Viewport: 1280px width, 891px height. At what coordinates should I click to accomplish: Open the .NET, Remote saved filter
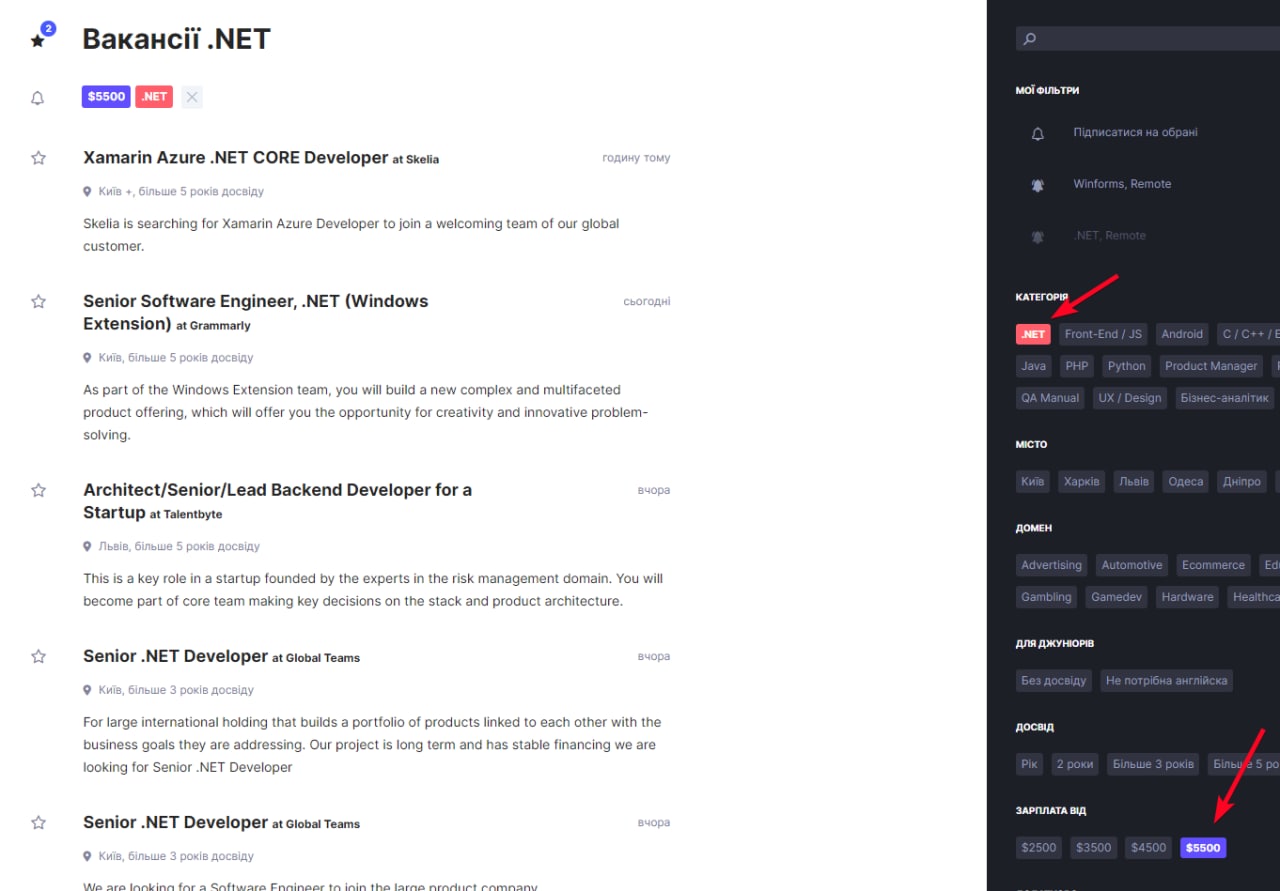[x=1109, y=236]
